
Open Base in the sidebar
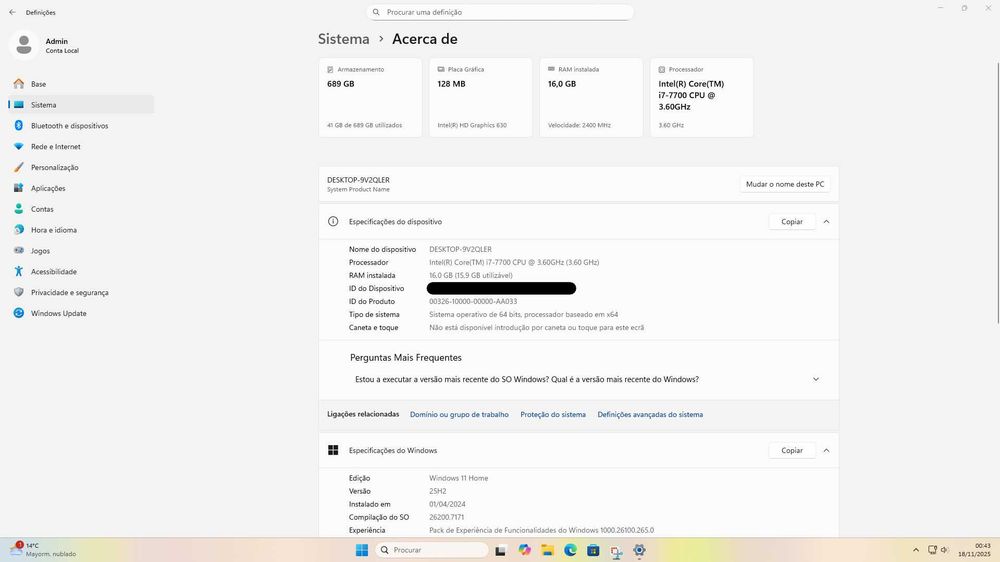point(81,84)
